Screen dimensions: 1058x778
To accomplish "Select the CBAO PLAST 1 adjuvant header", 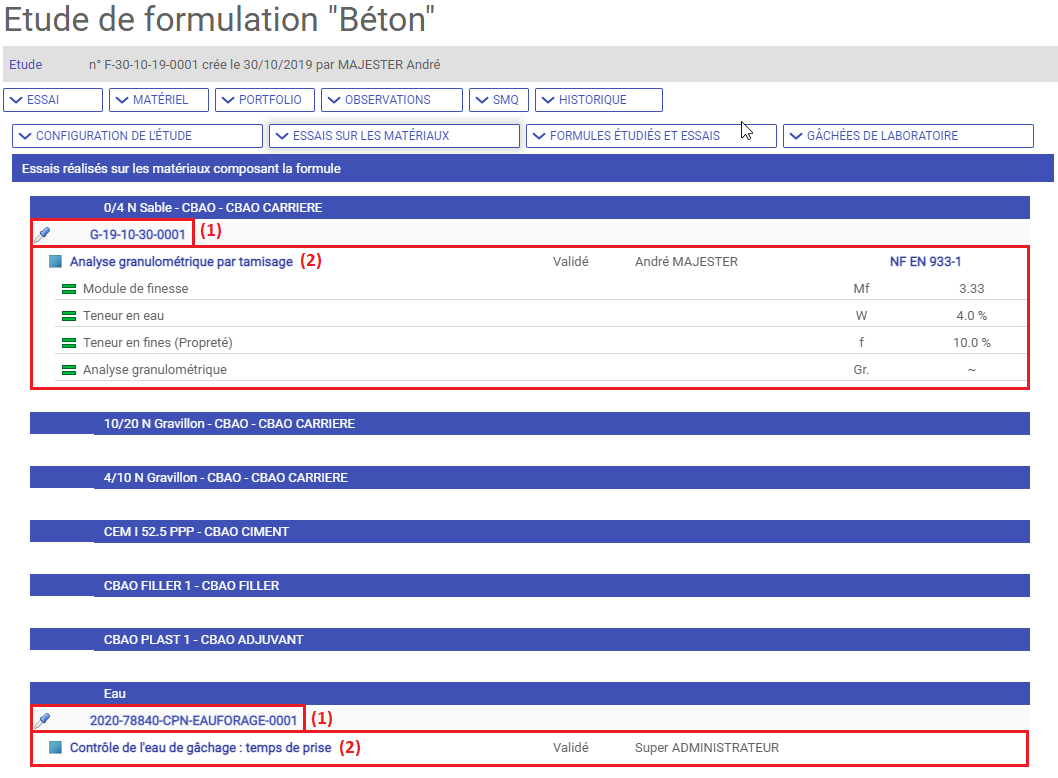I will 530,639.
